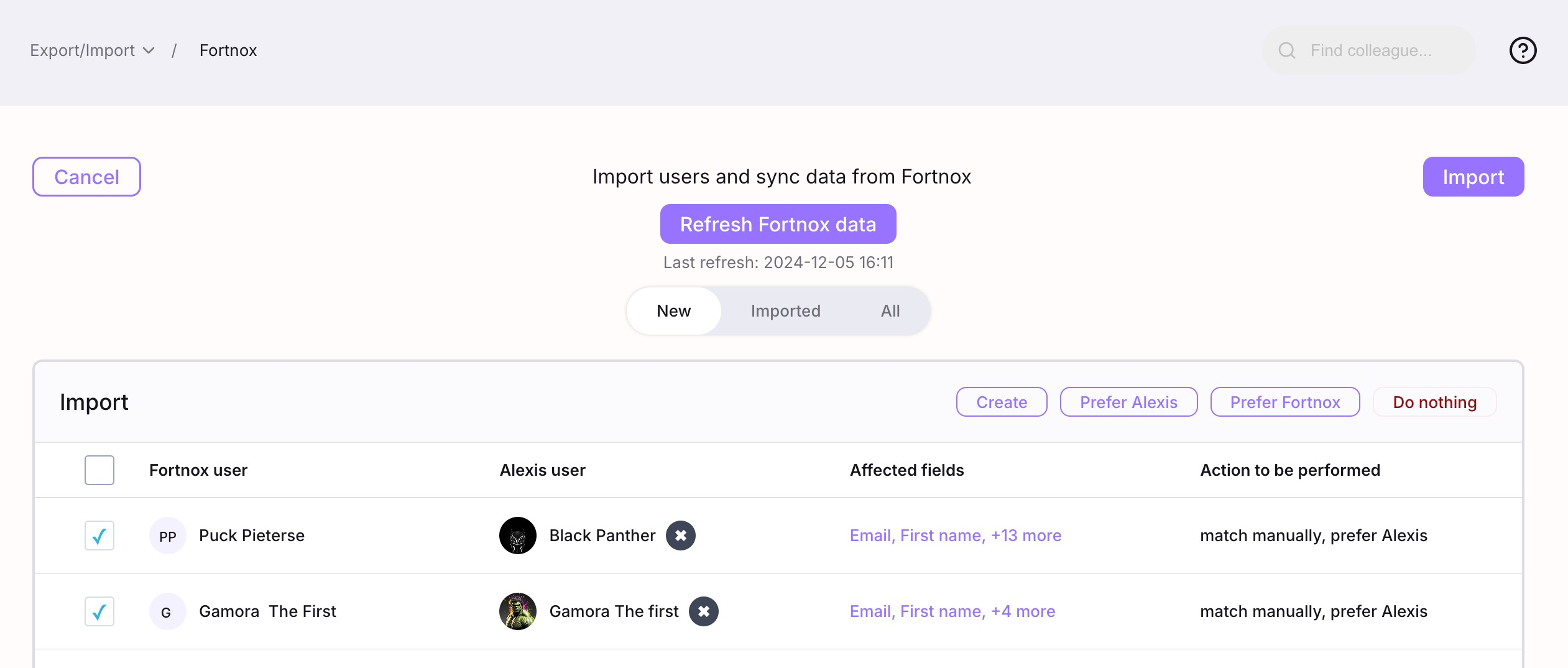The width and height of the screenshot is (1568, 668).
Task: Switch to the Imported tab
Action: click(785, 311)
